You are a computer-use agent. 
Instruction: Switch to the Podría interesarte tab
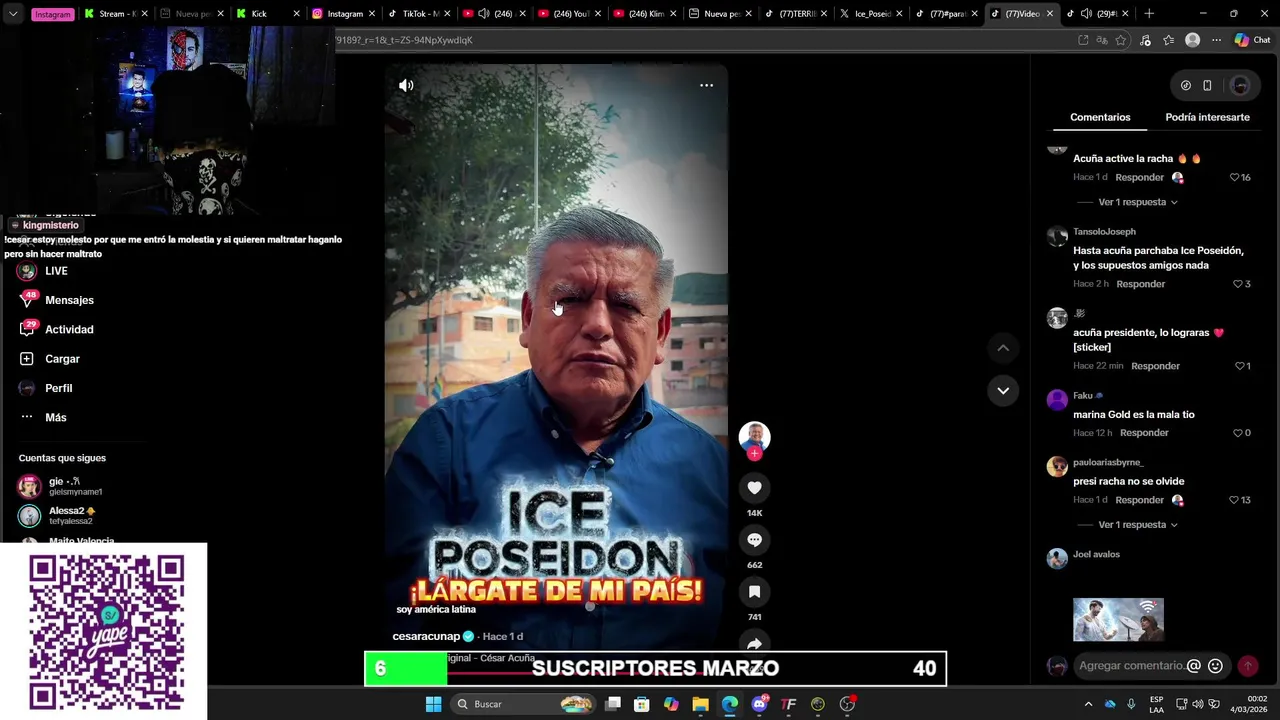click(x=1207, y=117)
